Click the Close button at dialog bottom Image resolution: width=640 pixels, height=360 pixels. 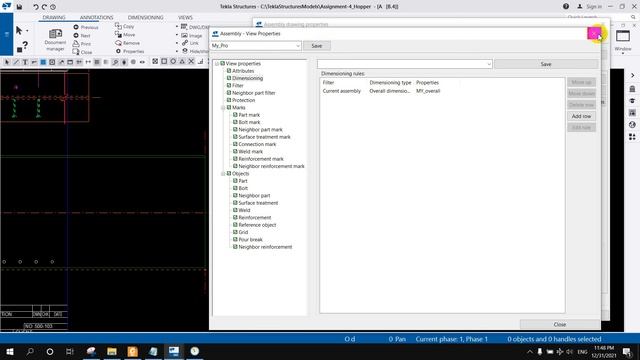[560, 324]
